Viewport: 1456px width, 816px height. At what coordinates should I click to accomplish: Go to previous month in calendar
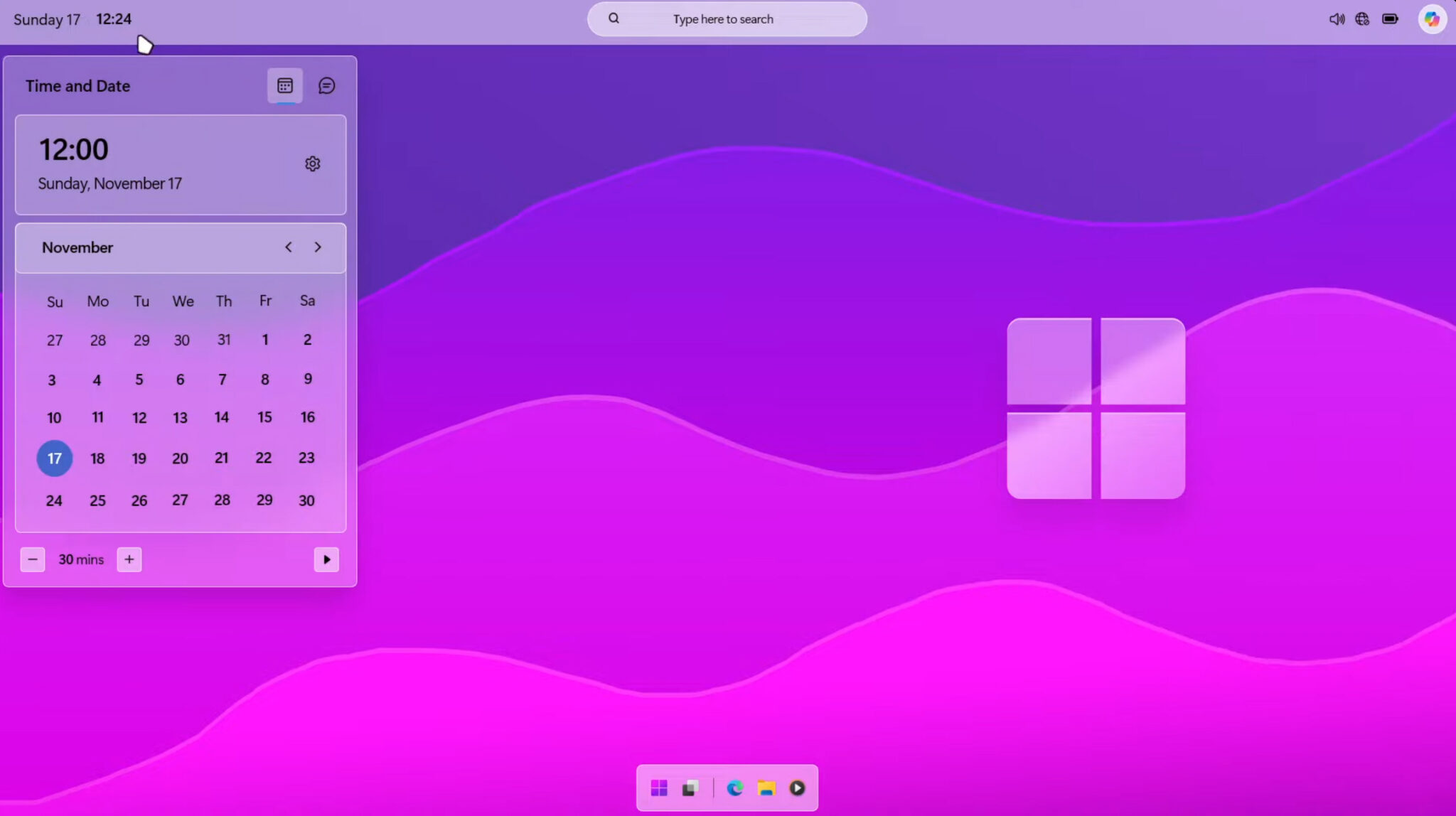[x=289, y=247]
